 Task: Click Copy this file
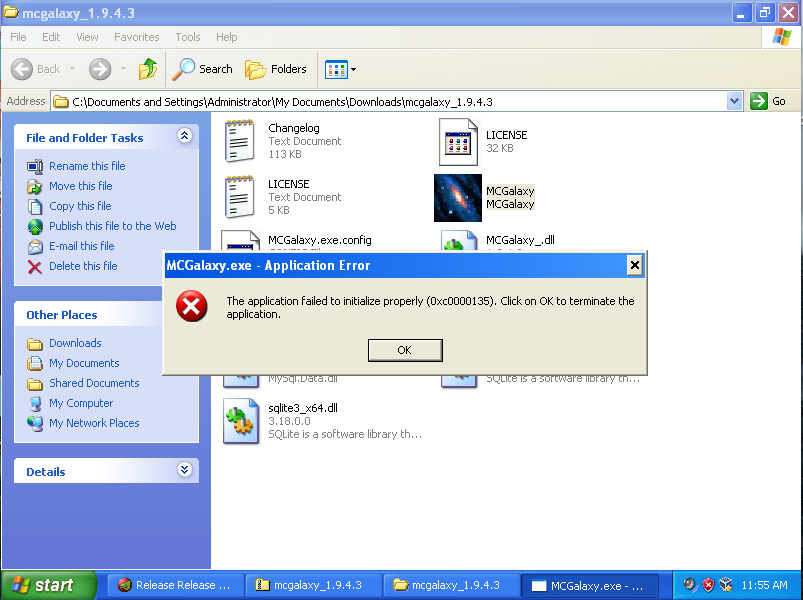click(x=80, y=206)
